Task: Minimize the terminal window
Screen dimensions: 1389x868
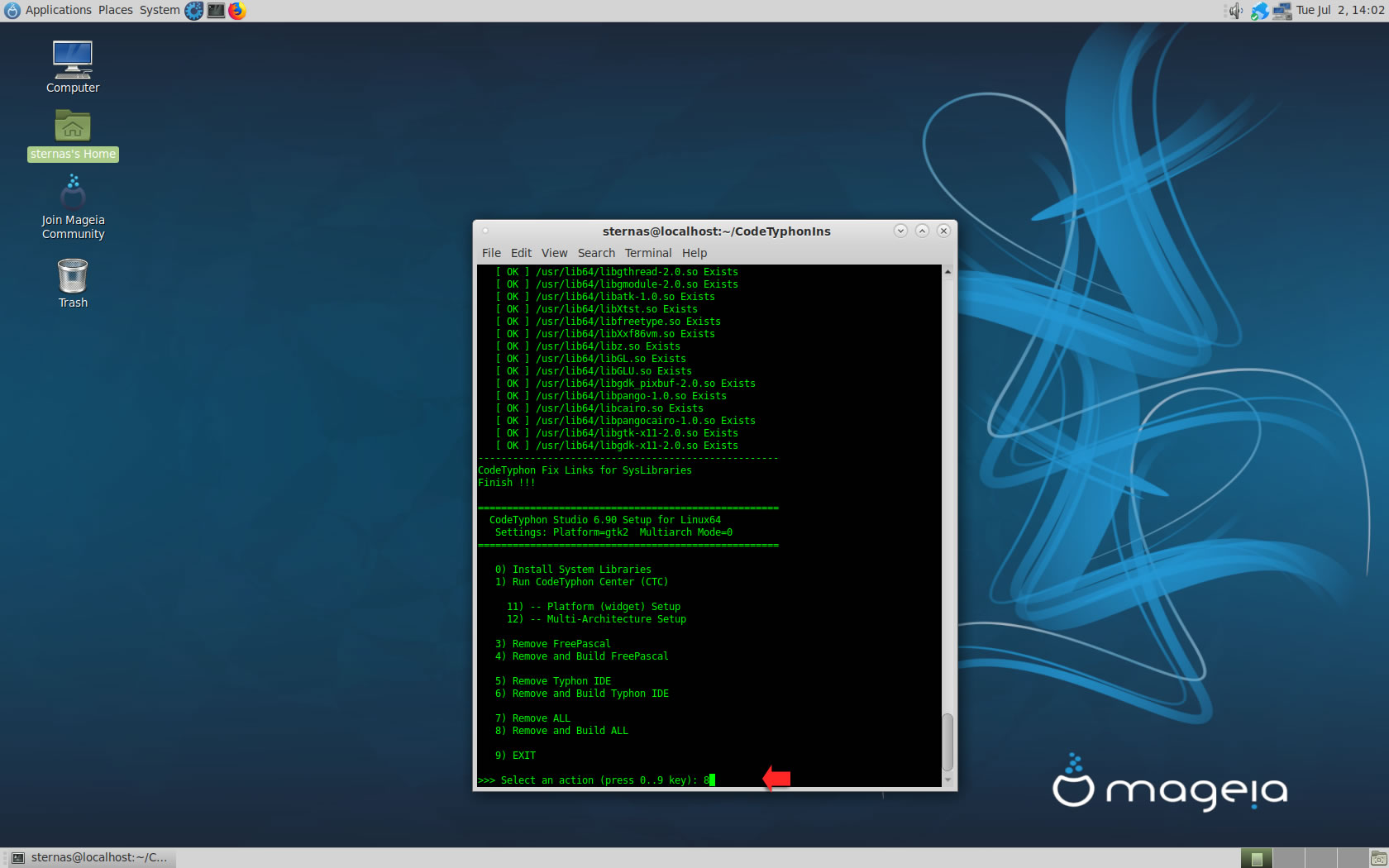Action: click(900, 231)
